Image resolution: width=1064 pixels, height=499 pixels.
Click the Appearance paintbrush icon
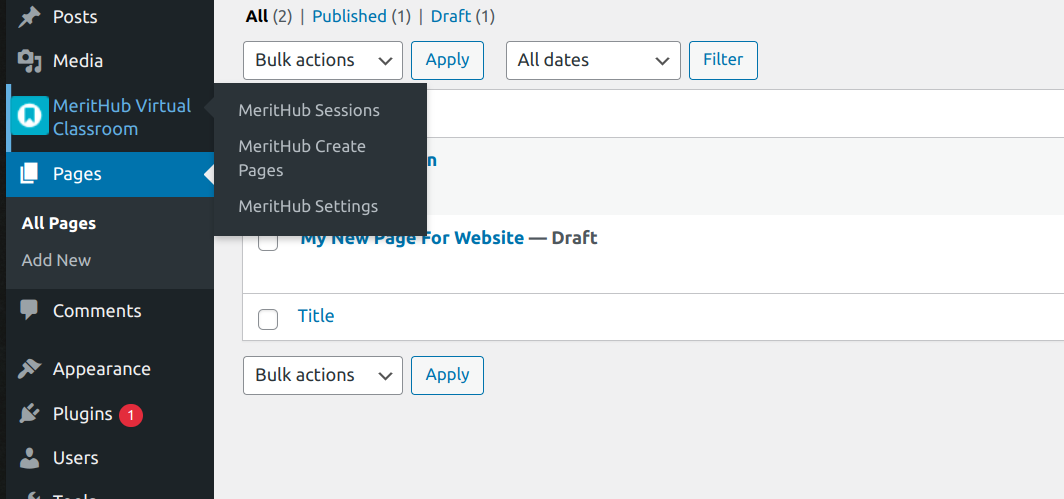pos(29,369)
